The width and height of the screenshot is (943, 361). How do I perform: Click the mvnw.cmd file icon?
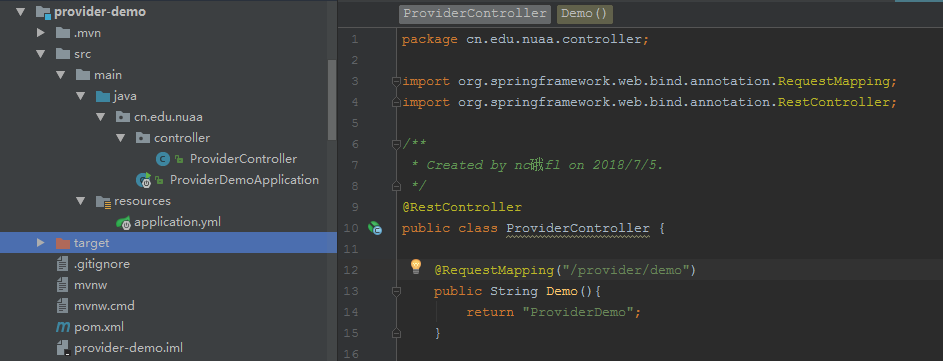[x=62, y=306]
